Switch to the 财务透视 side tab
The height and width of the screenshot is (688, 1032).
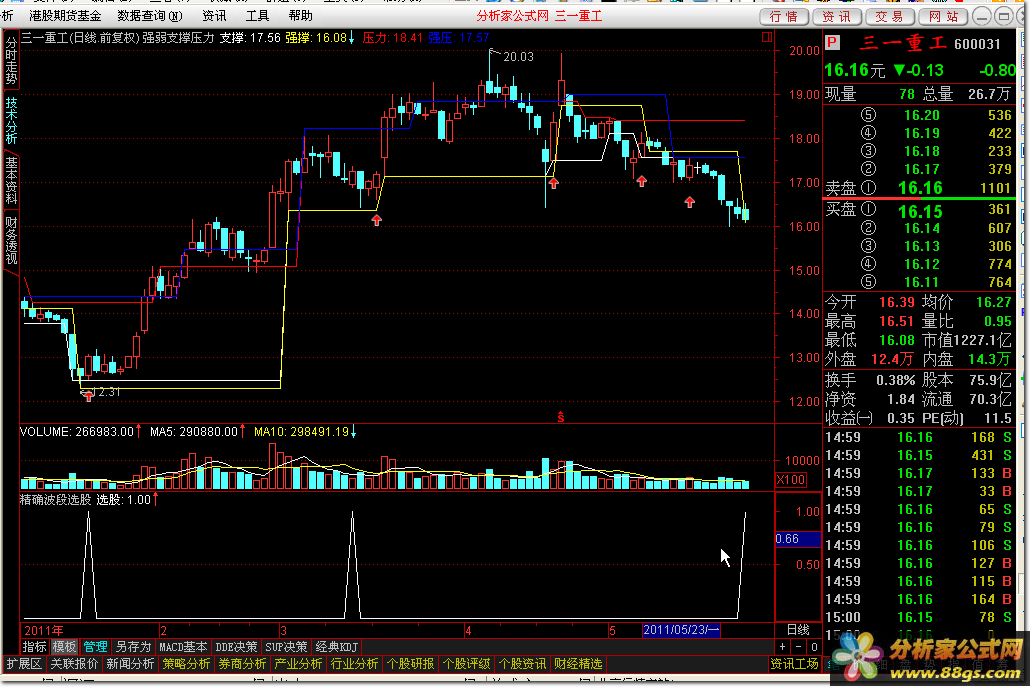tap(11, 240)
